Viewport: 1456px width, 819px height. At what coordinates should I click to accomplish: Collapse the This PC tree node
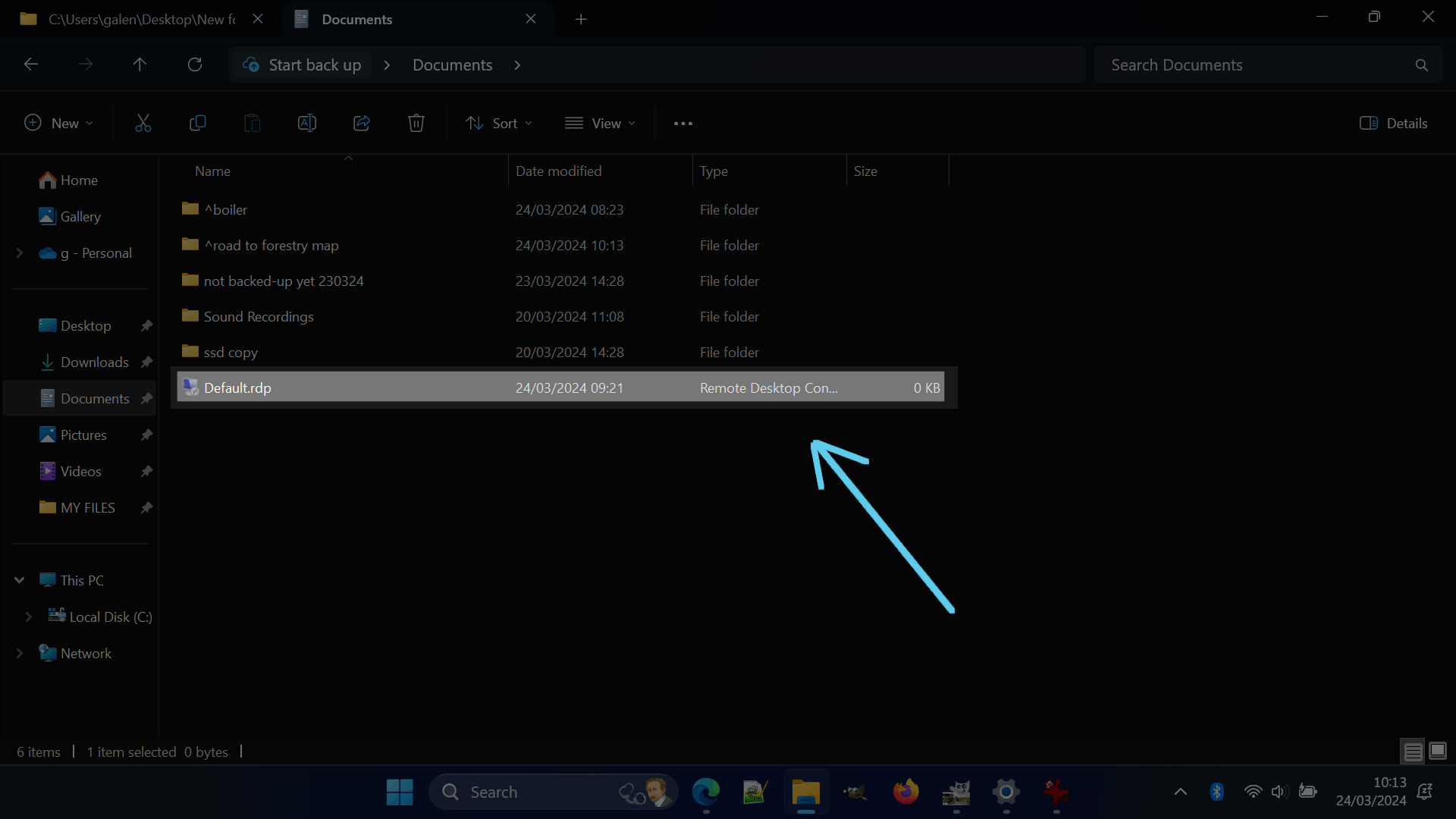pos(20,580)
